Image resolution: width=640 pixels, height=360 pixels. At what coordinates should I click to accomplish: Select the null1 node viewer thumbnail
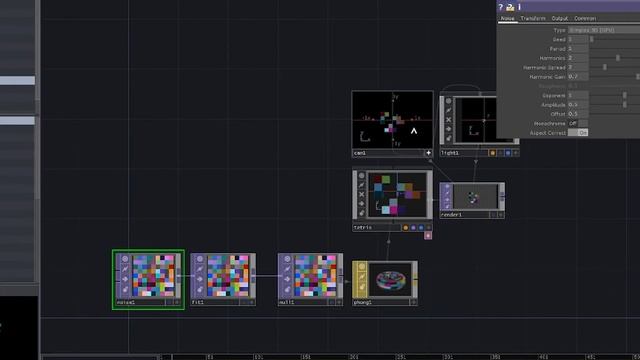point(315,276)
